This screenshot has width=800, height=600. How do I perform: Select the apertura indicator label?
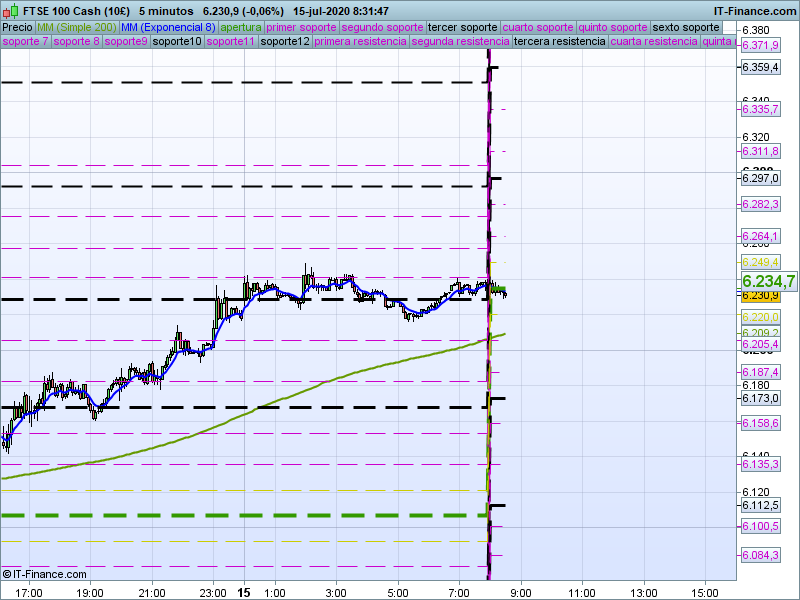coord(241,28)
